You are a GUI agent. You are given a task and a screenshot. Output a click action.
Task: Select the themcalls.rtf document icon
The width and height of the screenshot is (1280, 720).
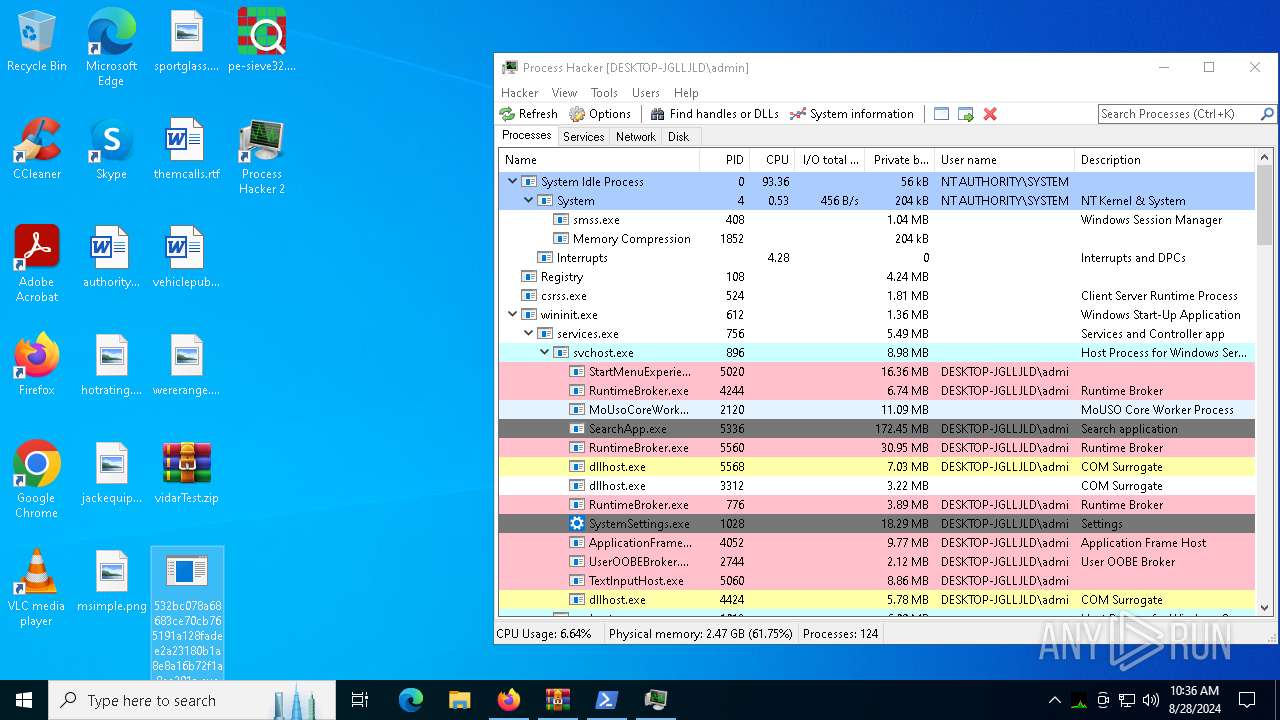click(186, 149)
